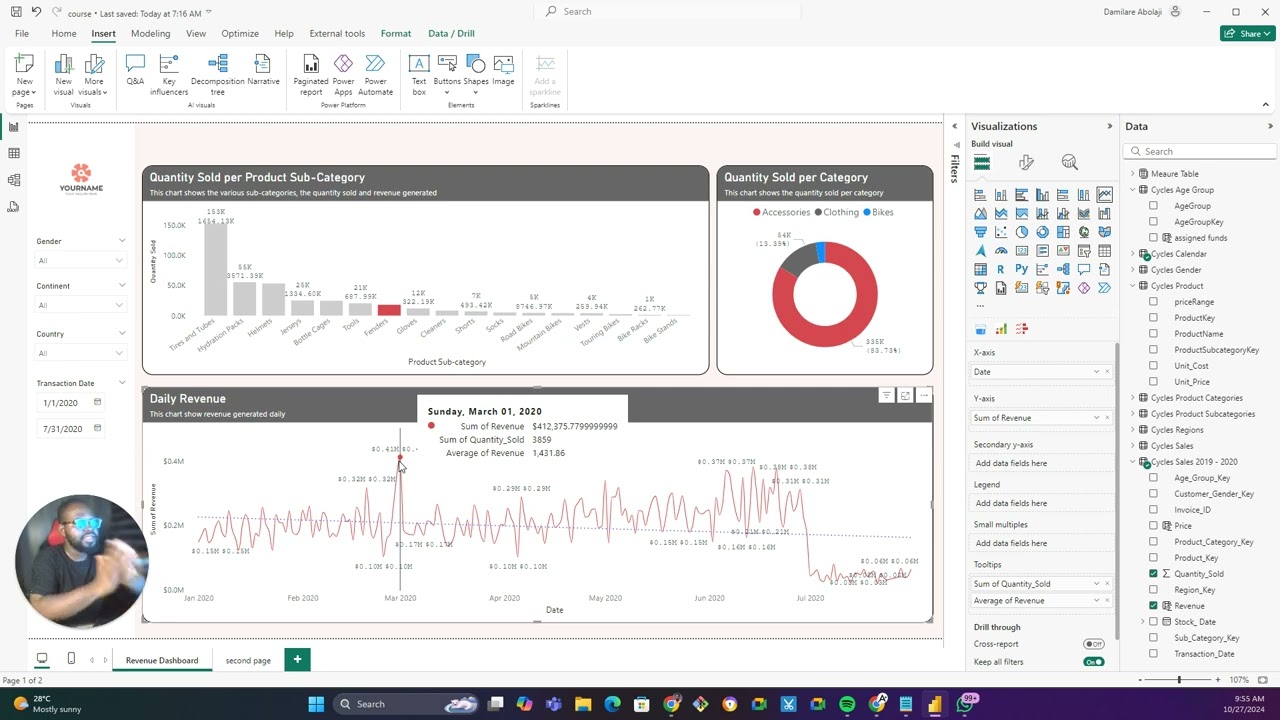Open the More visuals menu

coord(93,75)
